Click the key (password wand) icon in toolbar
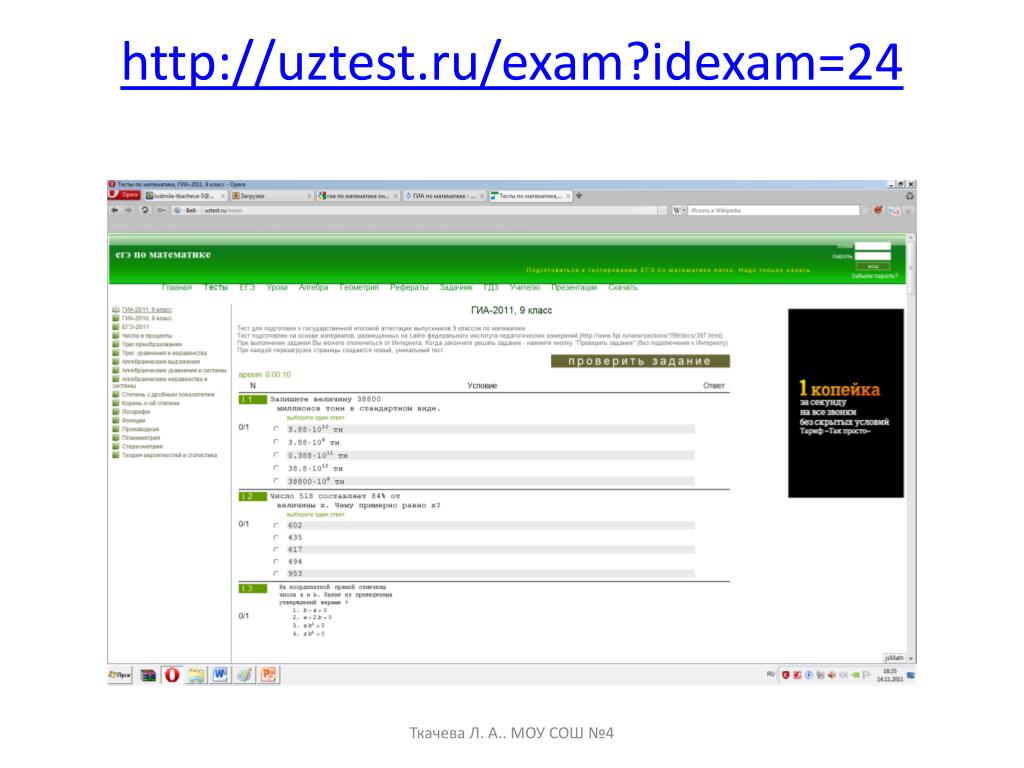This screenshot has height=768, width=1024. [161, 210]
